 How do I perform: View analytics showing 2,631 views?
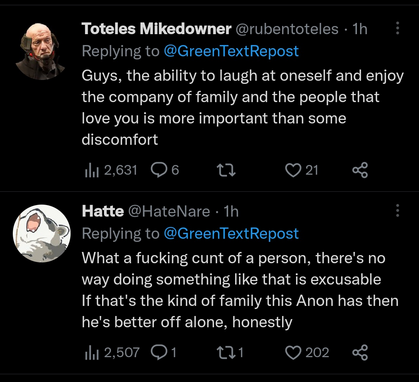coord(111,170)
